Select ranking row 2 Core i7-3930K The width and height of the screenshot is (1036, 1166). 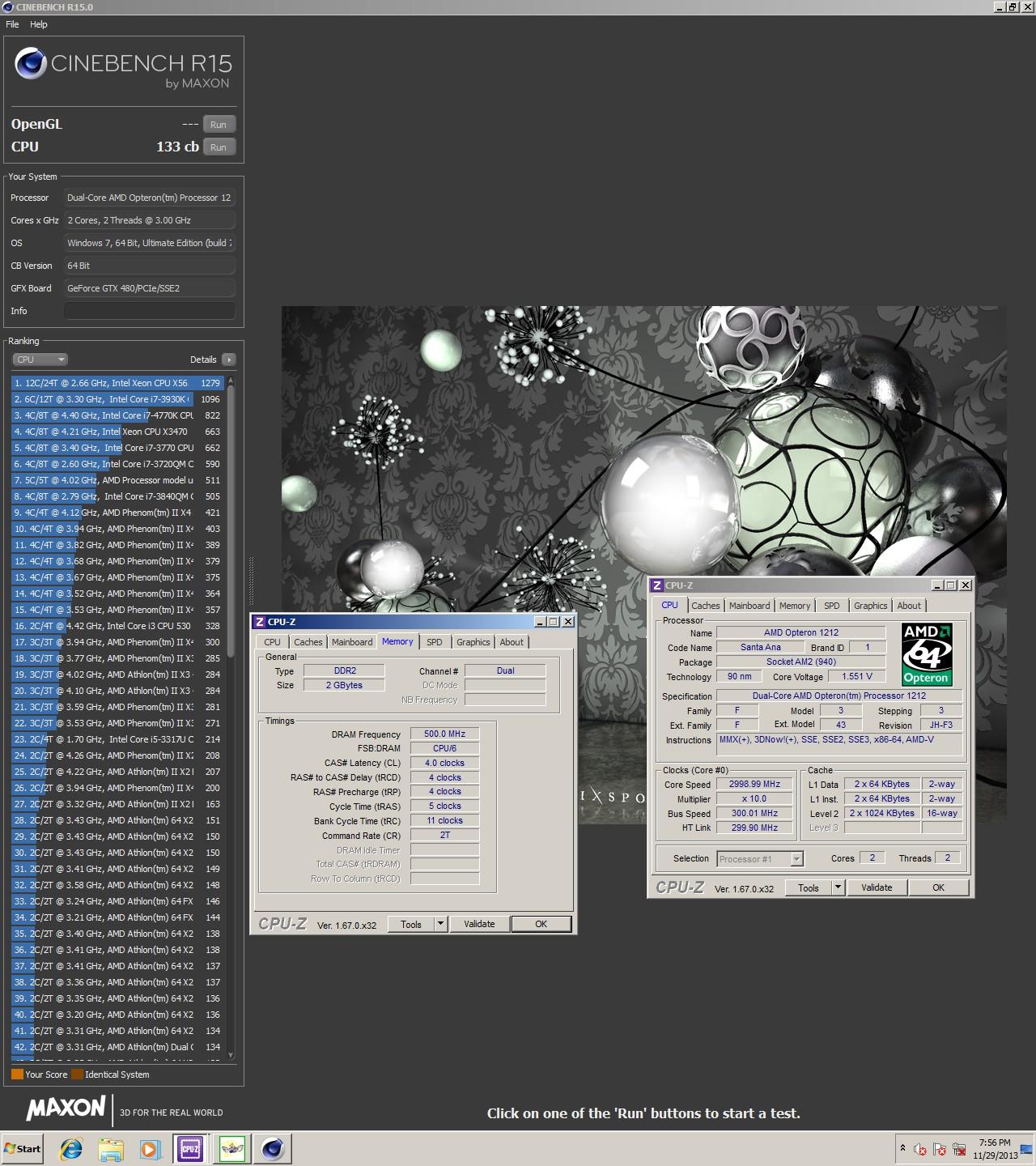117,399
